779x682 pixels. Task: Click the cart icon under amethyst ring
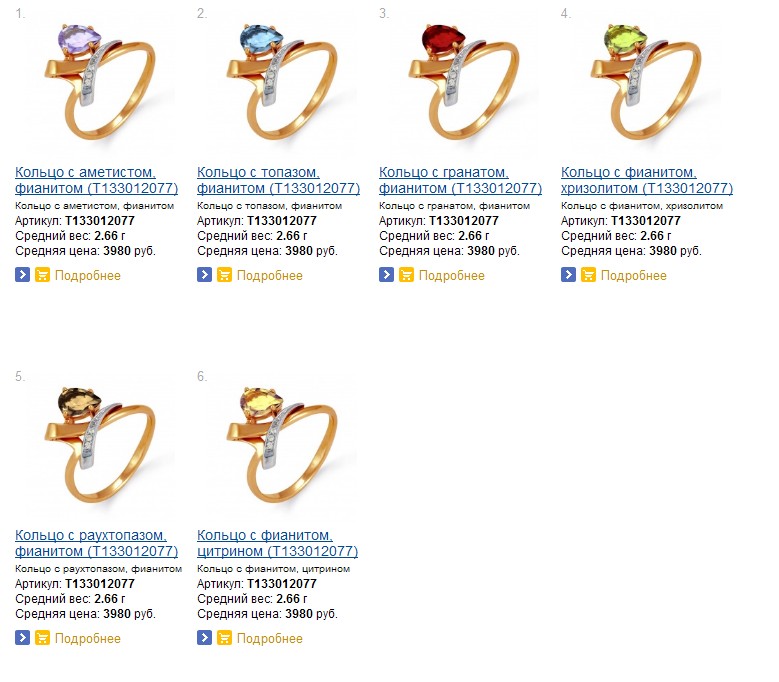42,275
